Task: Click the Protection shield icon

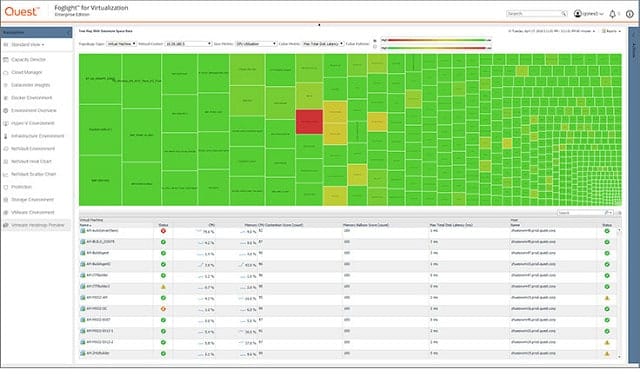Action: tap(6, 187)
